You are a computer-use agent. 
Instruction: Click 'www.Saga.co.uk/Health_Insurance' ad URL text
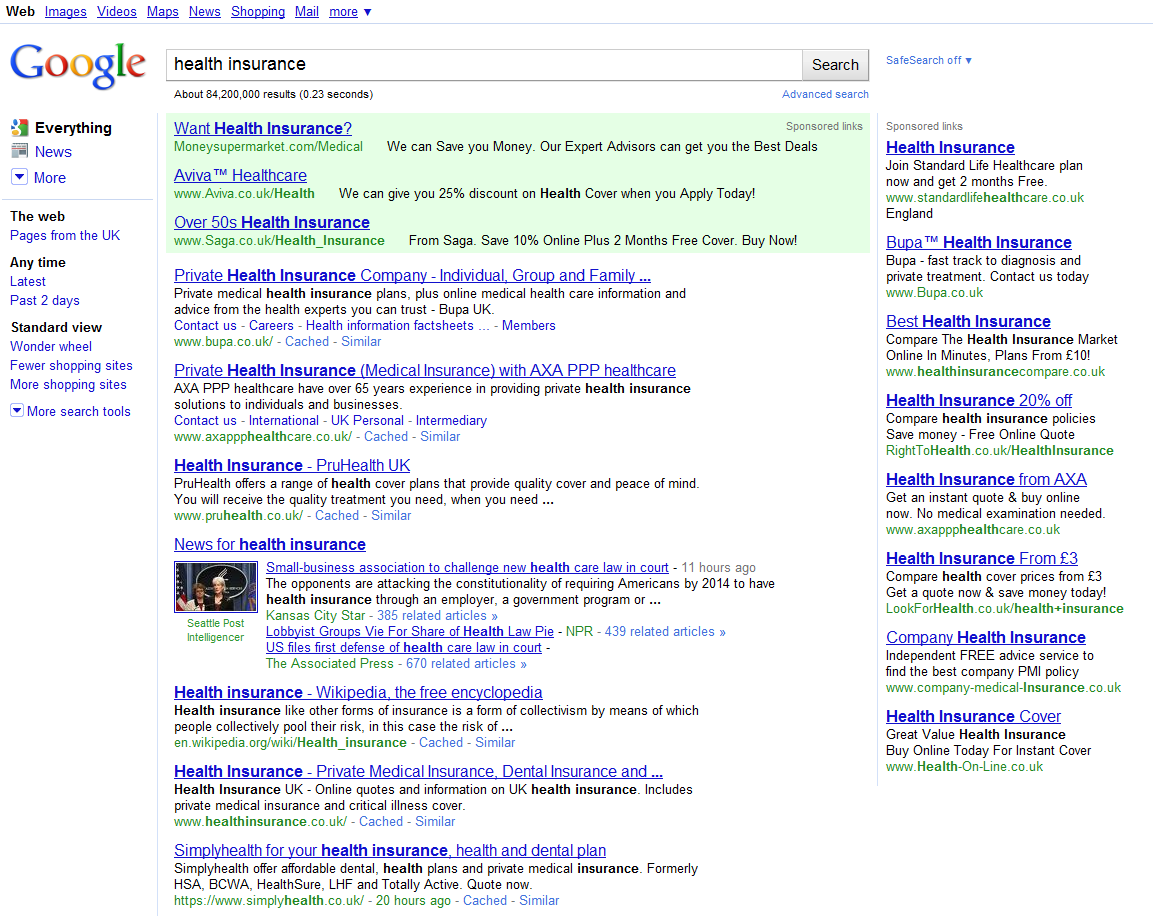click(279, 241)
